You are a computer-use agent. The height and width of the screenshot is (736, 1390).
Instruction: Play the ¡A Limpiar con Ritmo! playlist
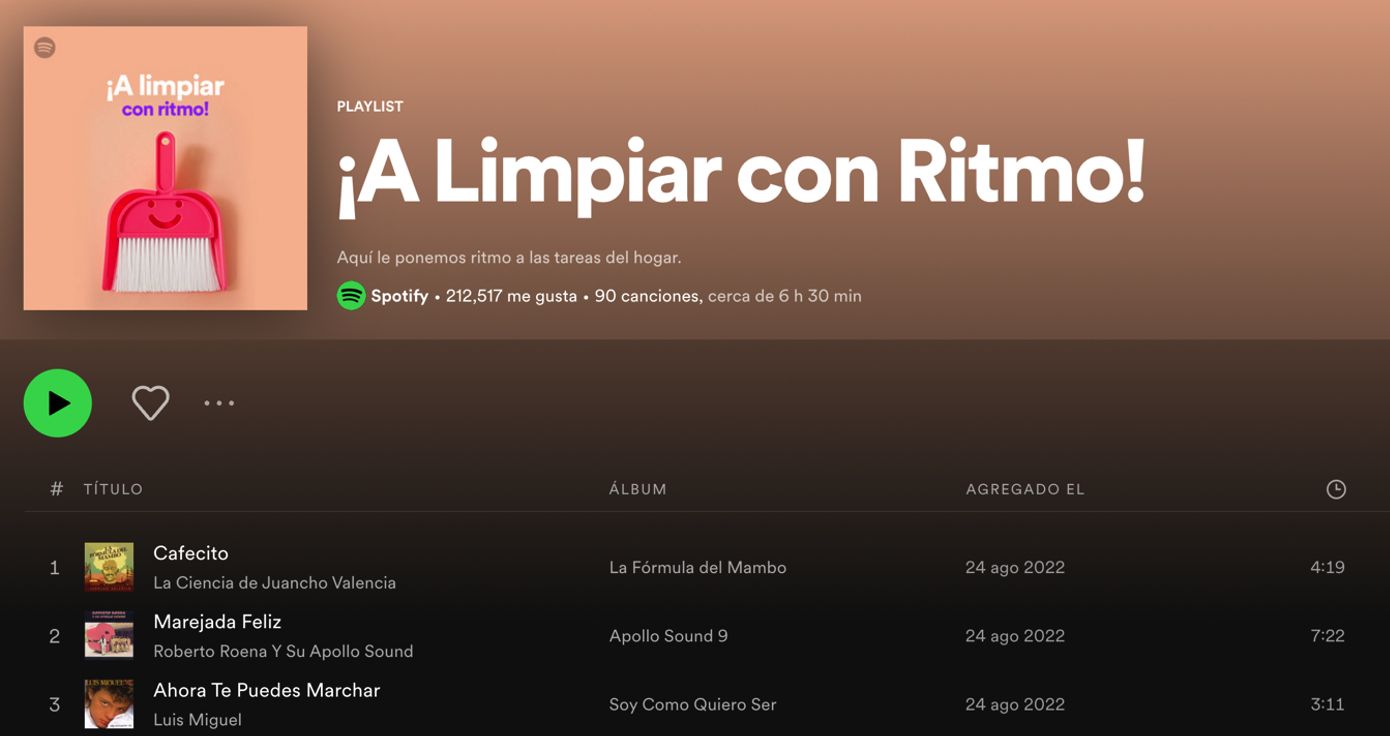[x=58, y=403]
